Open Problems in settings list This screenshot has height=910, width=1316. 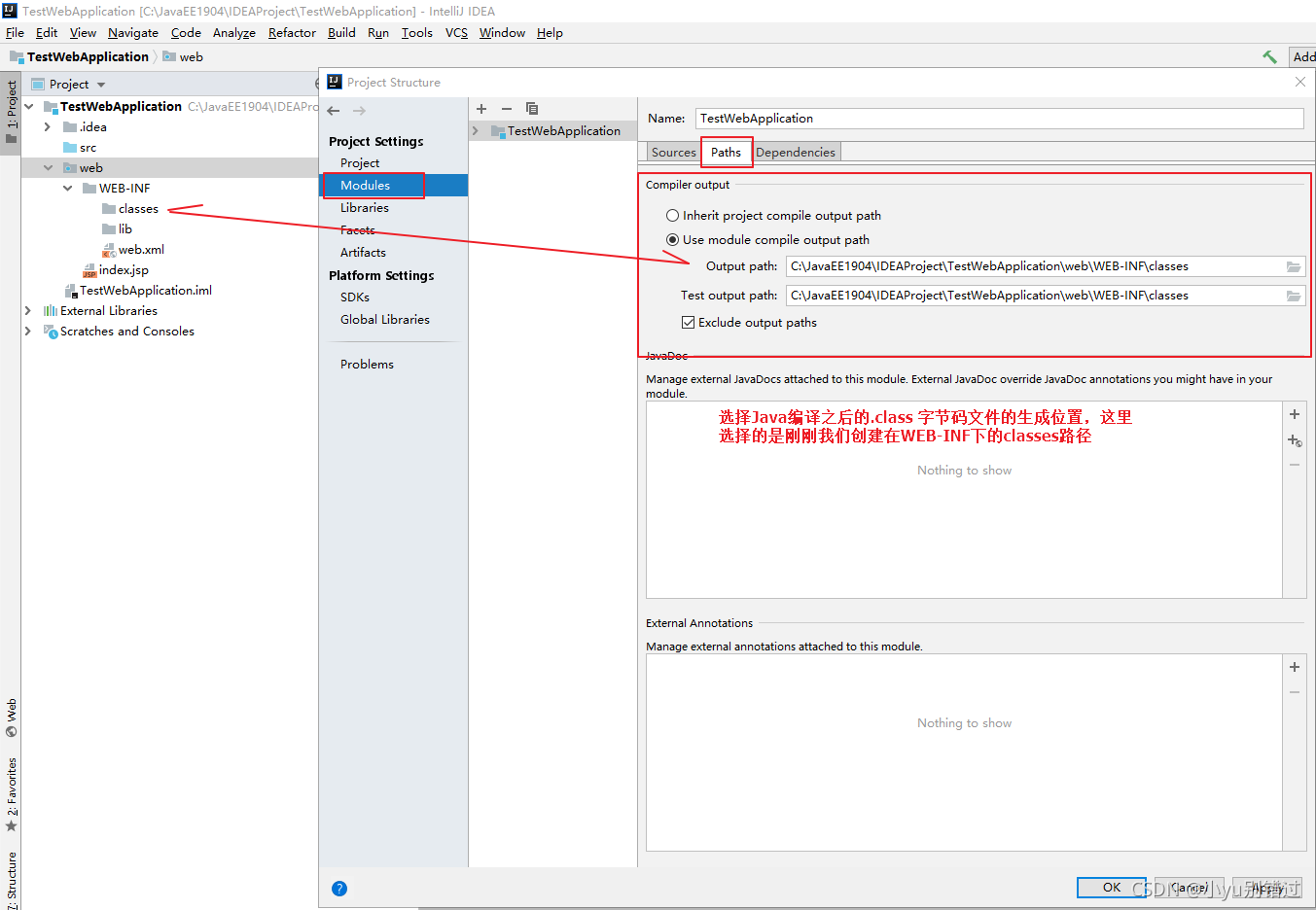click(367, 365)
